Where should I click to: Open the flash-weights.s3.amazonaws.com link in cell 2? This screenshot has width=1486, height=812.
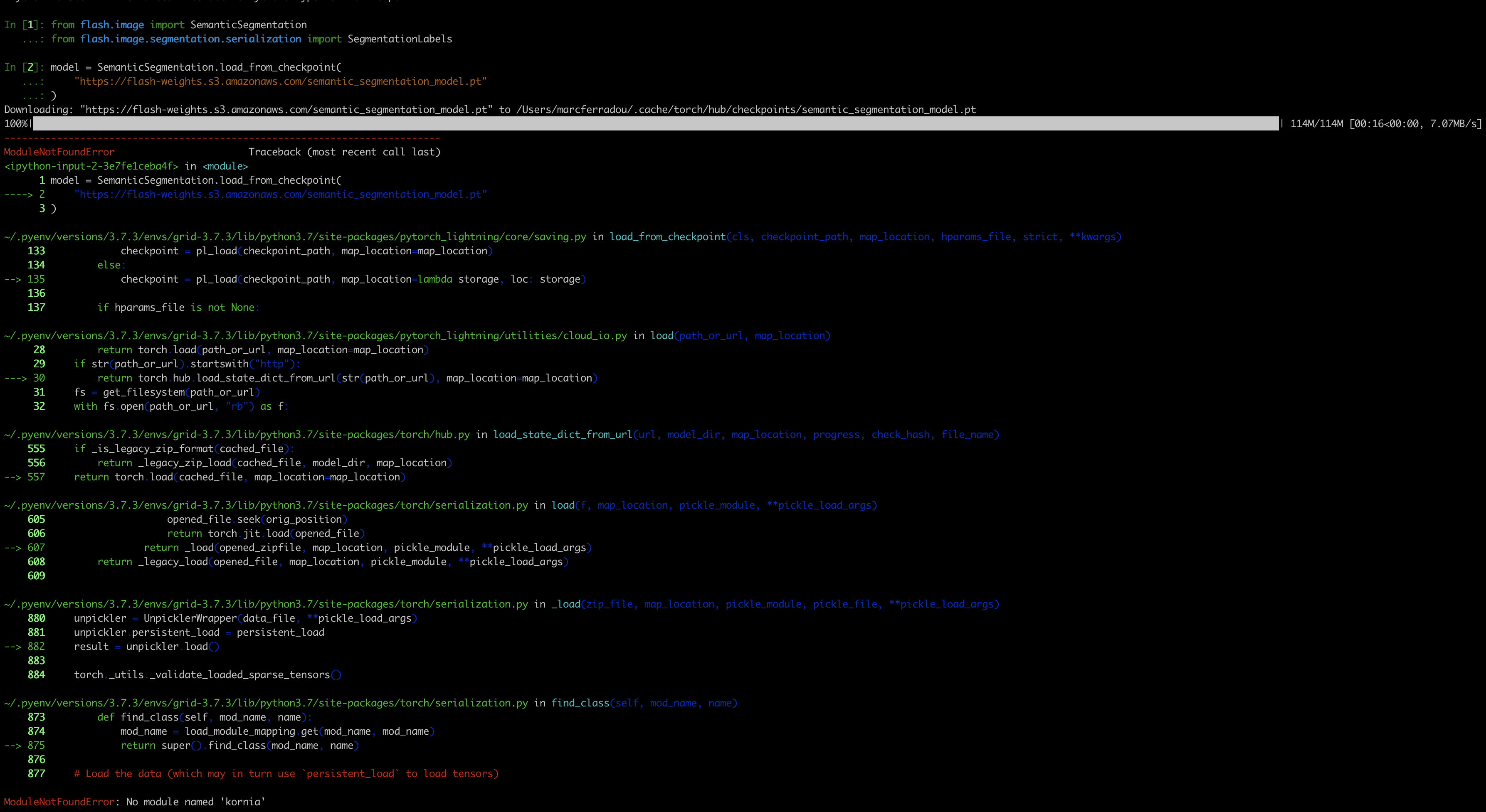click(x=281, y=81)
